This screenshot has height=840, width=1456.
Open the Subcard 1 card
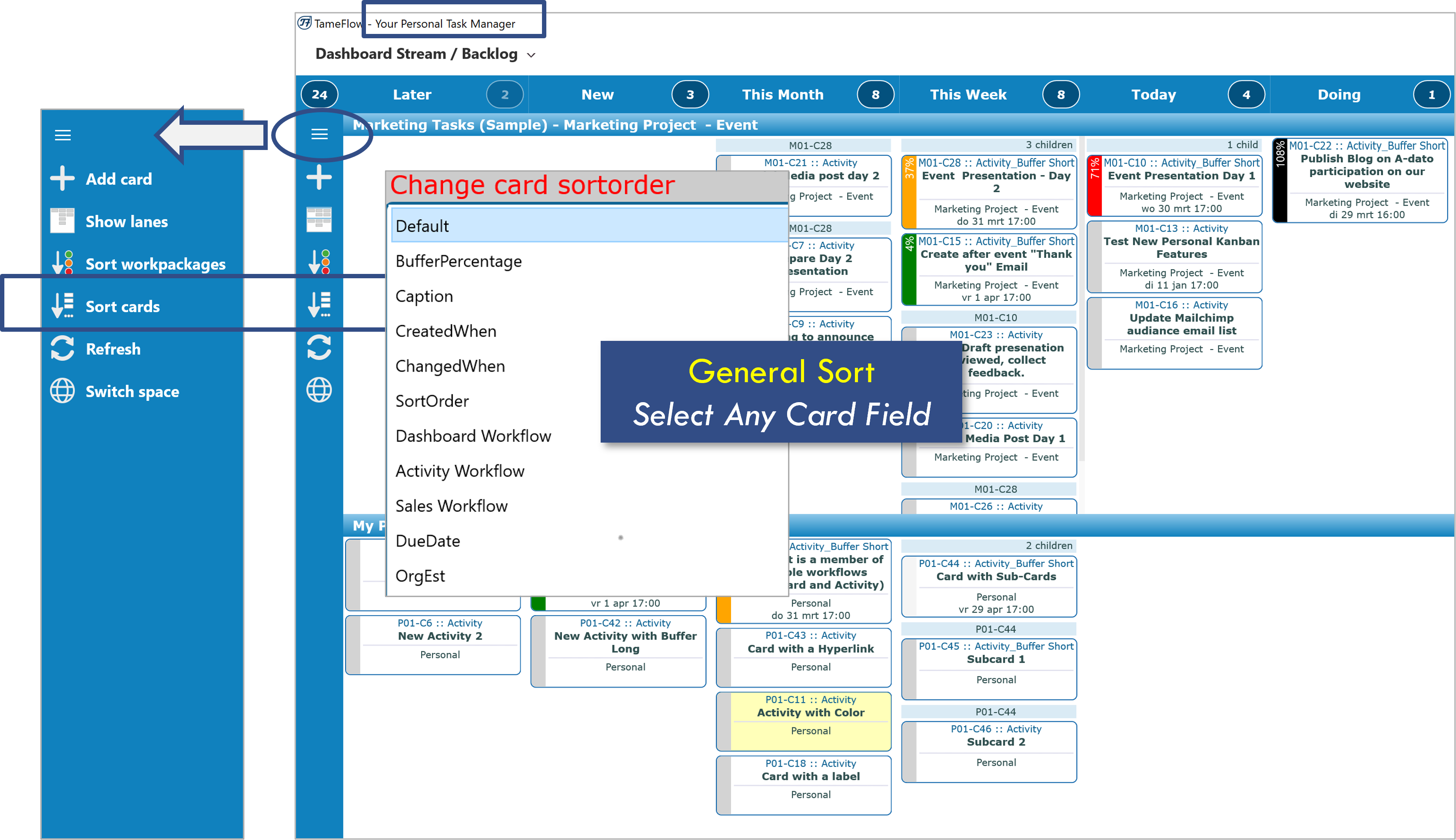(x=989, y=669)
